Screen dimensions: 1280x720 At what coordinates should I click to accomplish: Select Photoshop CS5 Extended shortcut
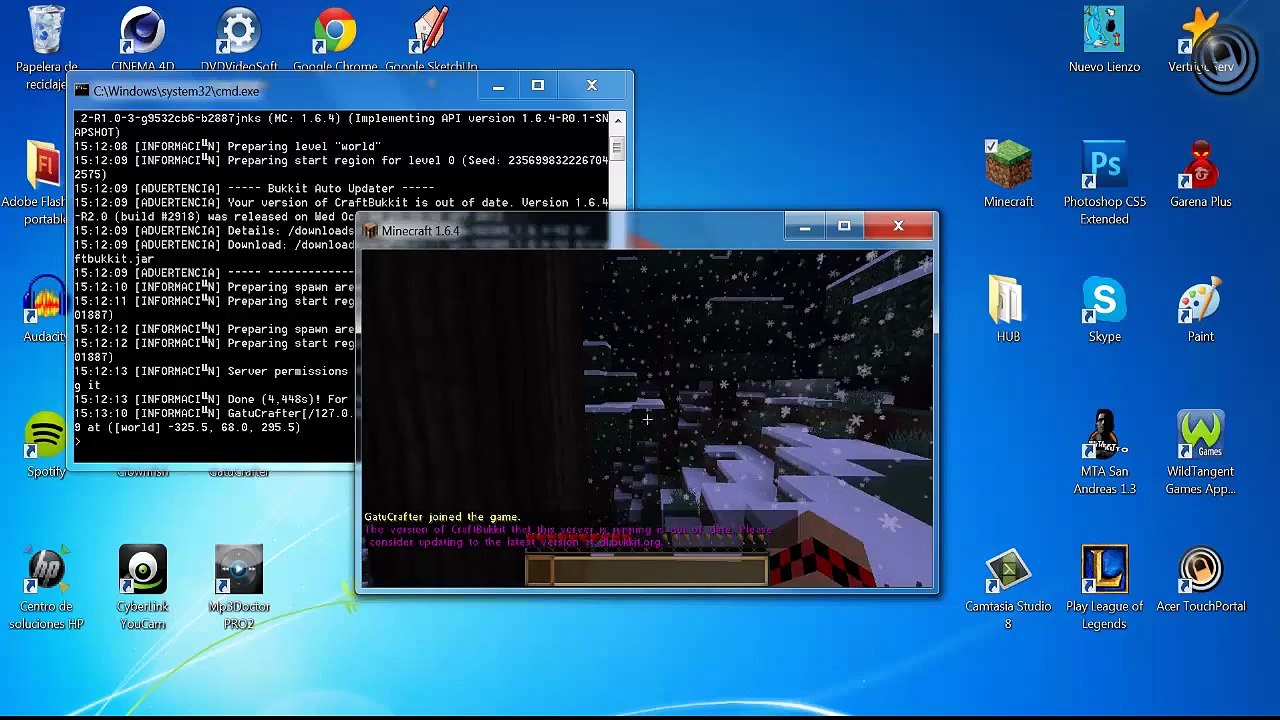click(x=1104, y=165)
